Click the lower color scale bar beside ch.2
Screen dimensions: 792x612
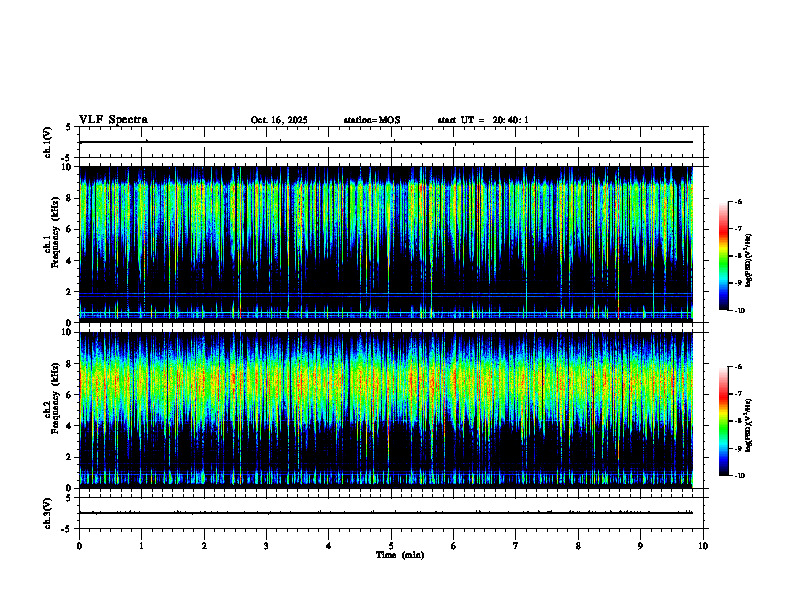coord(724,421)
